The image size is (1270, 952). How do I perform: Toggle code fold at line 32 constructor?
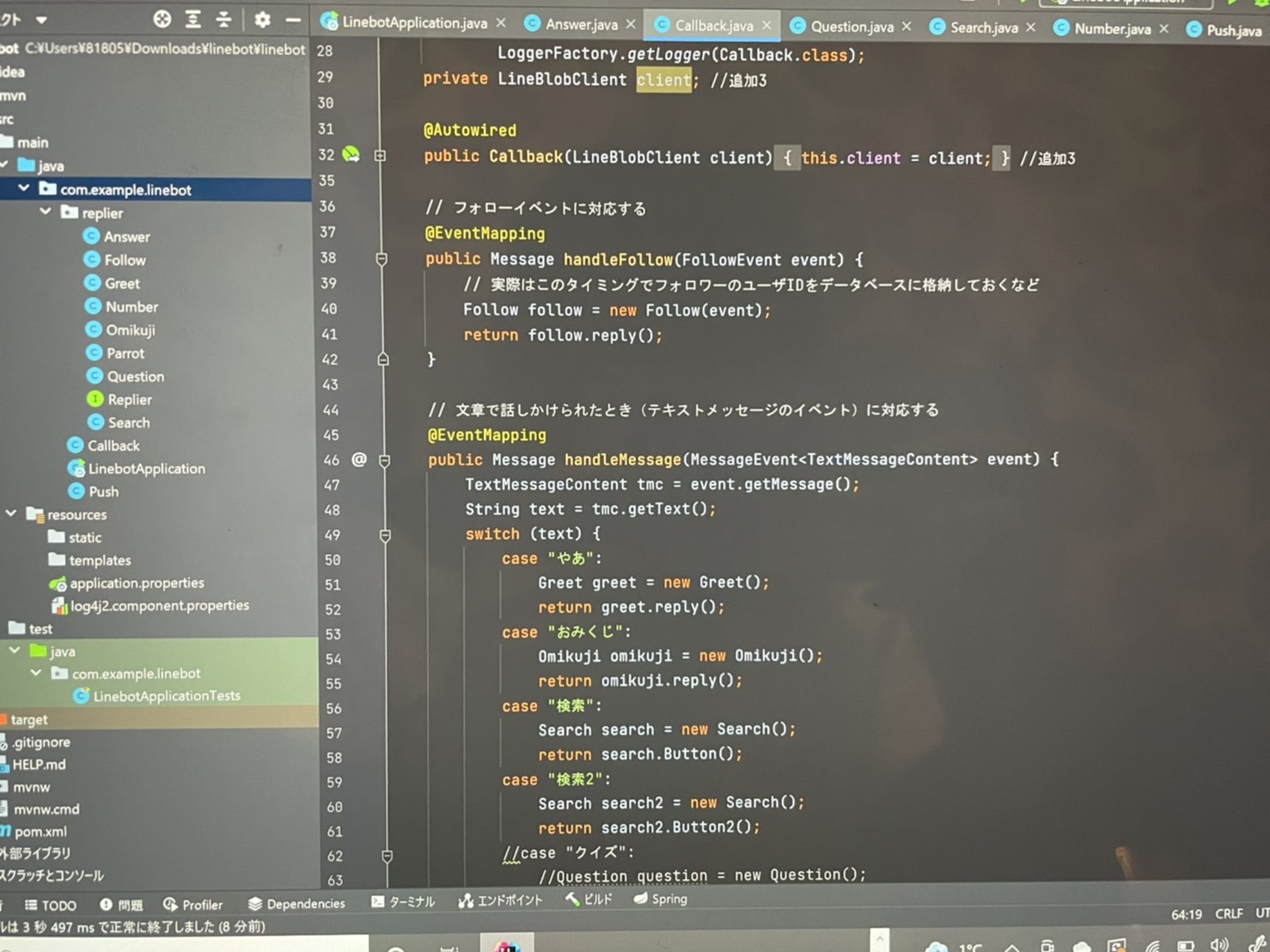tap(380, 156)
